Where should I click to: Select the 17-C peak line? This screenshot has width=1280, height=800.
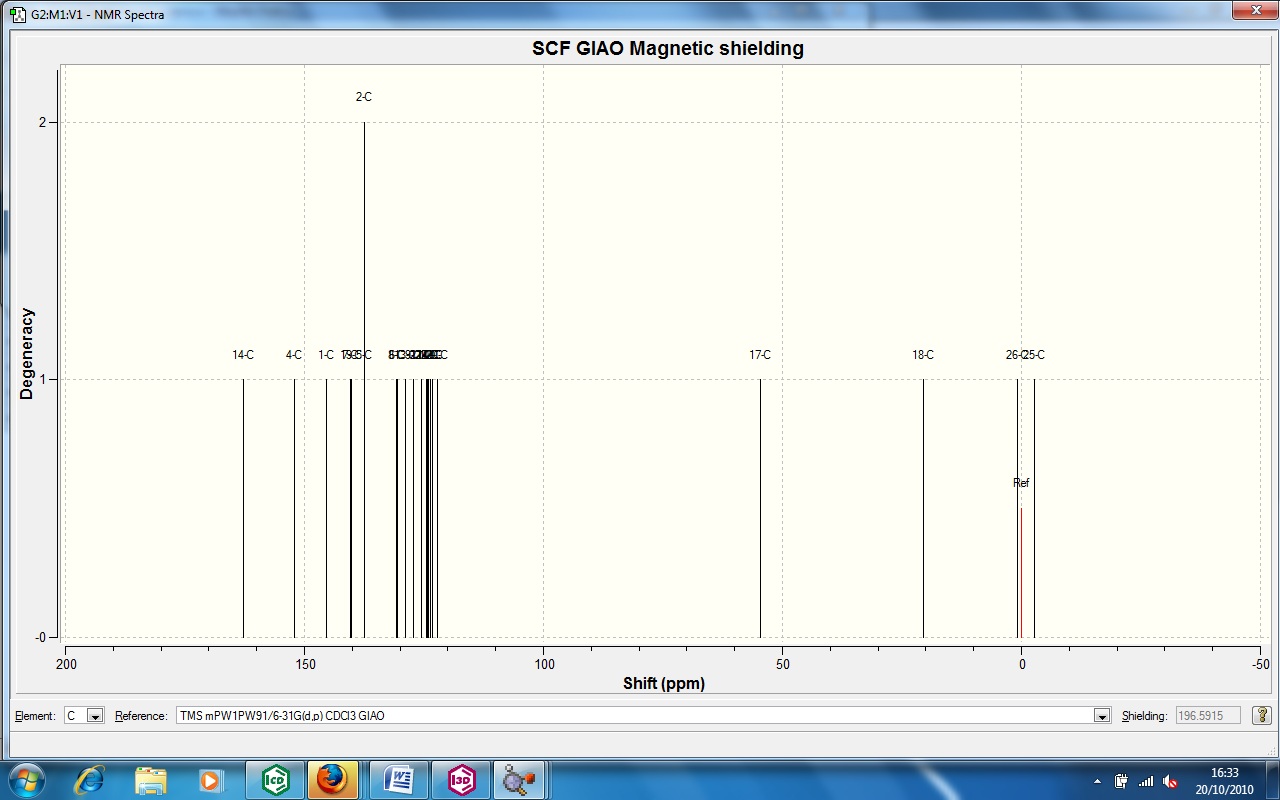(760, 508)
